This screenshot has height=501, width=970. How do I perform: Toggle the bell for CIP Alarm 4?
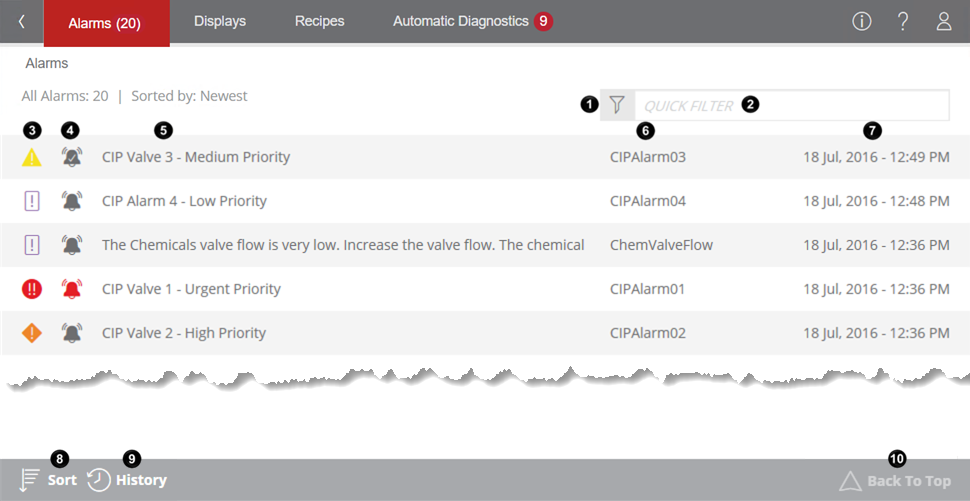pyautogui.click(x=72, y=201)
